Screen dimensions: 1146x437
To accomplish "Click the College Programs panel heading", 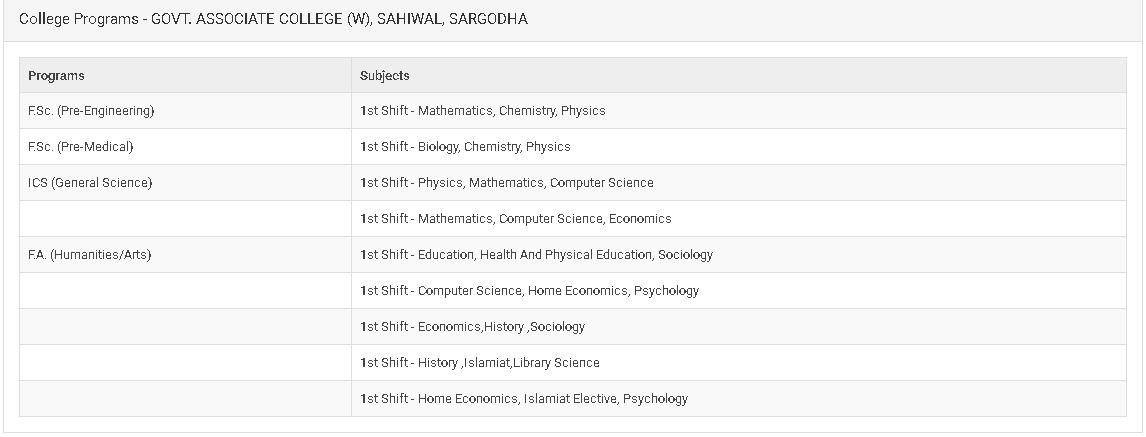I will pyautogui.click(x=273, y=19).
